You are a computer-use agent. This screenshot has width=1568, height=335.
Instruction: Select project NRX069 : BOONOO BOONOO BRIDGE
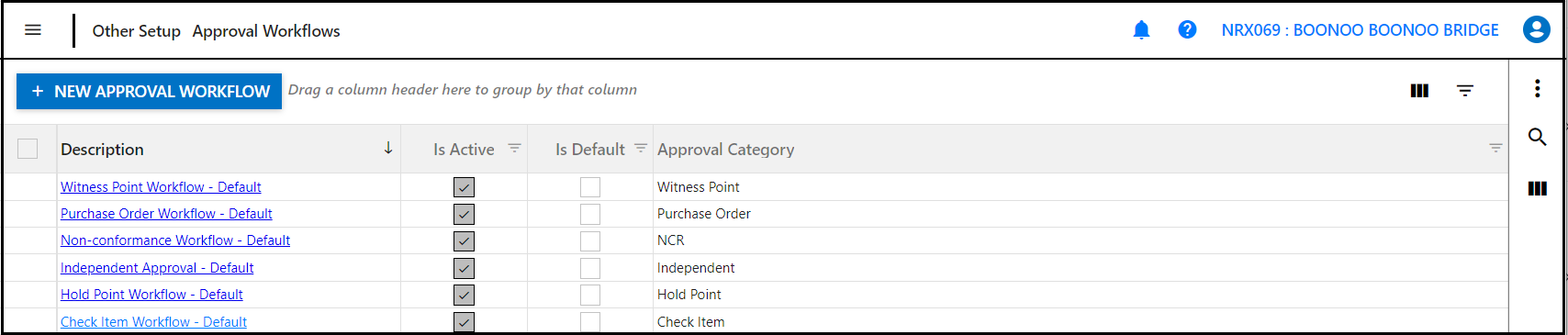[1360, 30]
